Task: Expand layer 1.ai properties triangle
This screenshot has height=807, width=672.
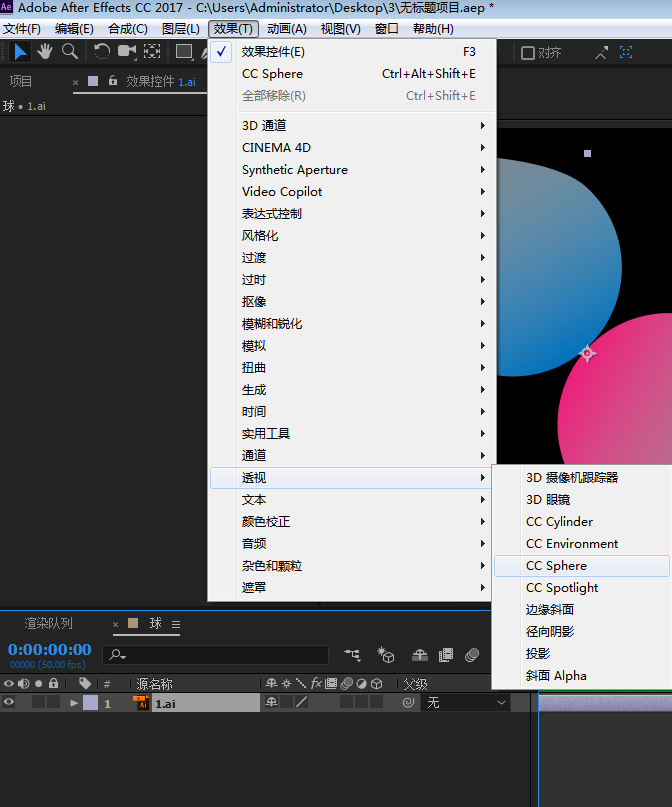Action: coord(74,703)
